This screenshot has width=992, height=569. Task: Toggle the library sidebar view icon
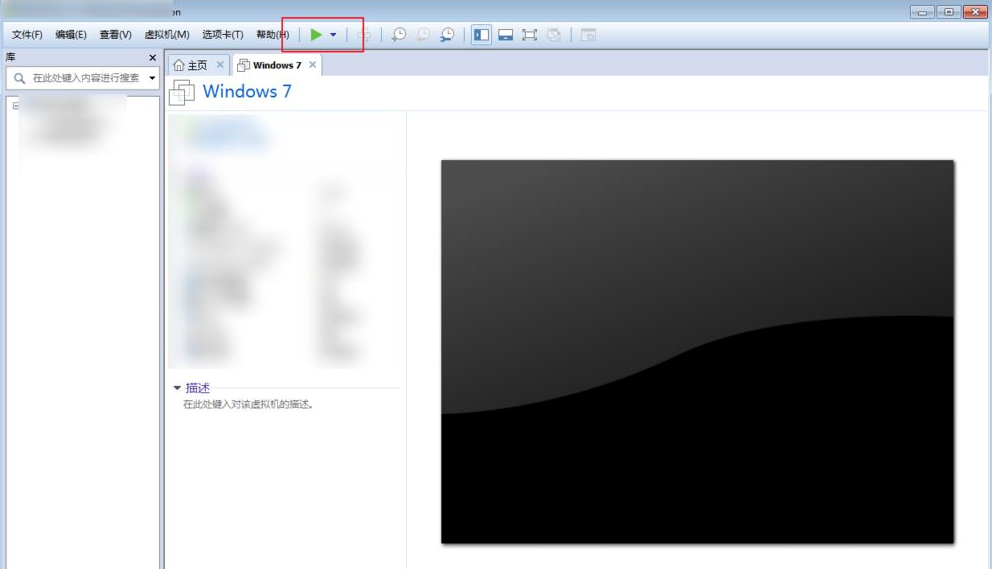pos(481,35)
